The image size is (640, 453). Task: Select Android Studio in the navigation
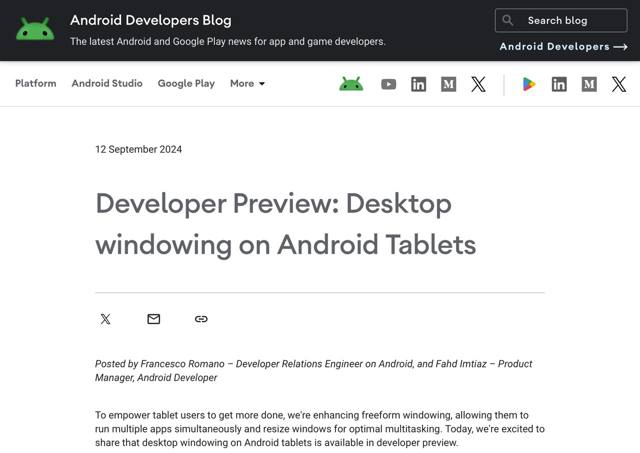[107, 84]
